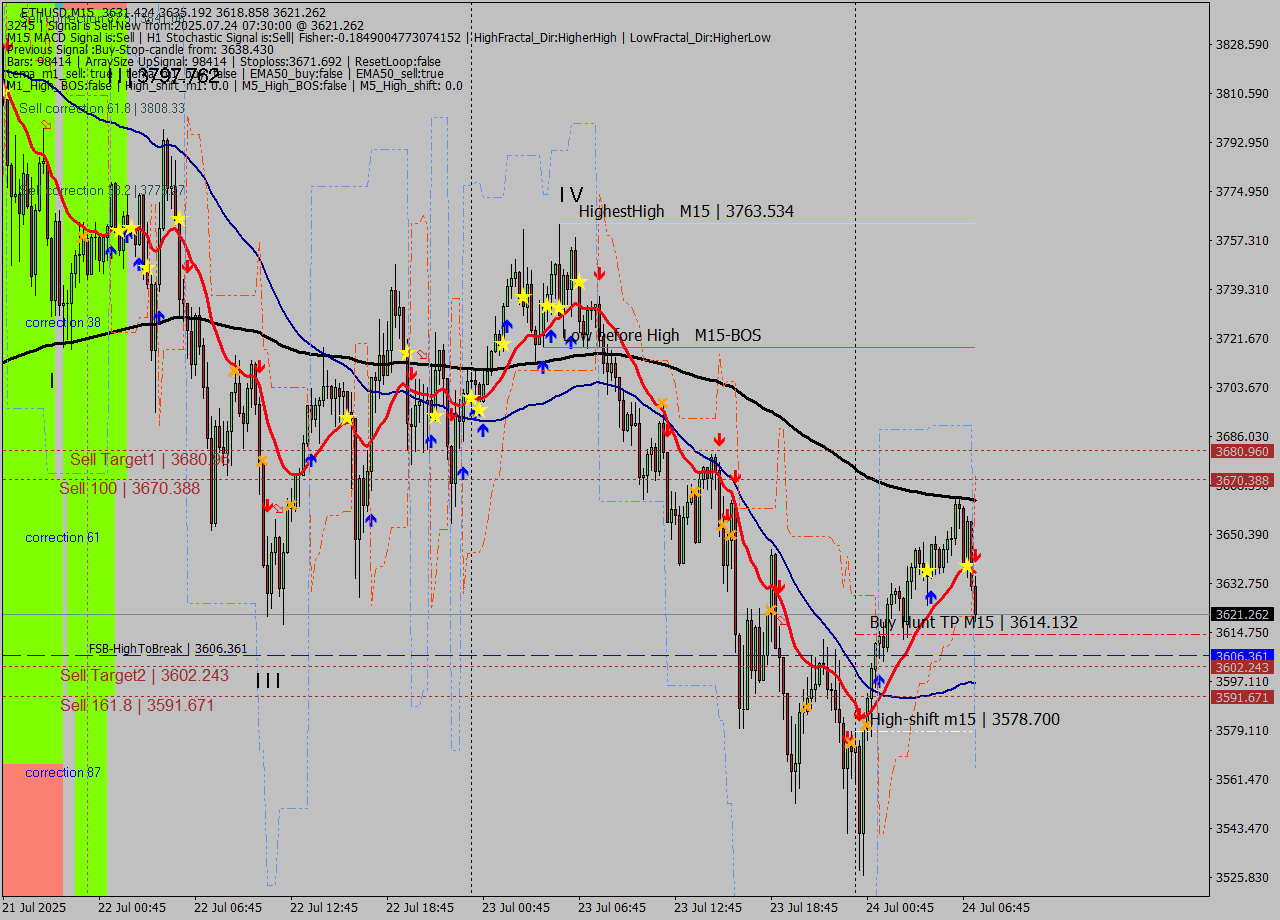Select the High-shift m15 label
This screenshot has height=920, width=1280.
(964, 719)
